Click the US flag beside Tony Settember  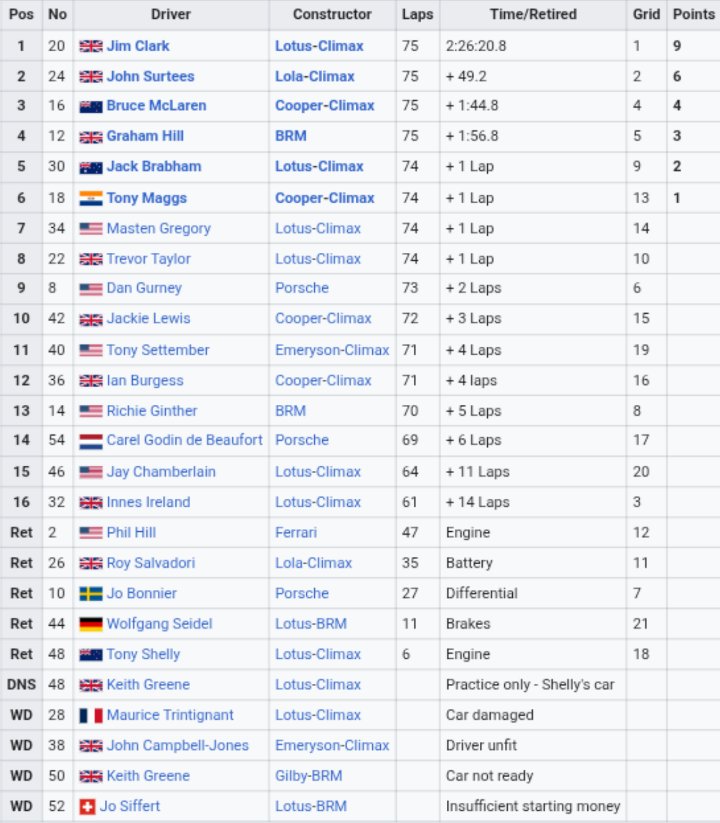coord(91,350)
